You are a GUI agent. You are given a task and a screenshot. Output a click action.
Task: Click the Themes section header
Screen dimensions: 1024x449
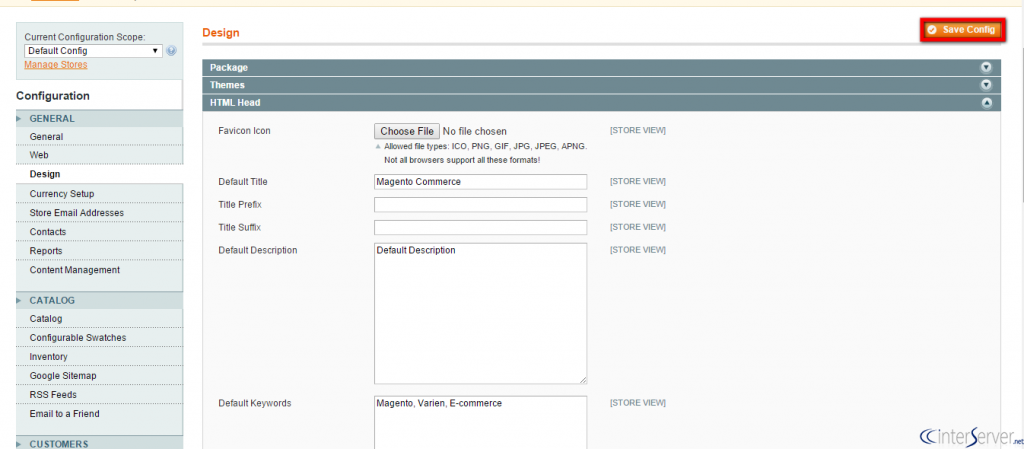click(601, 85)
